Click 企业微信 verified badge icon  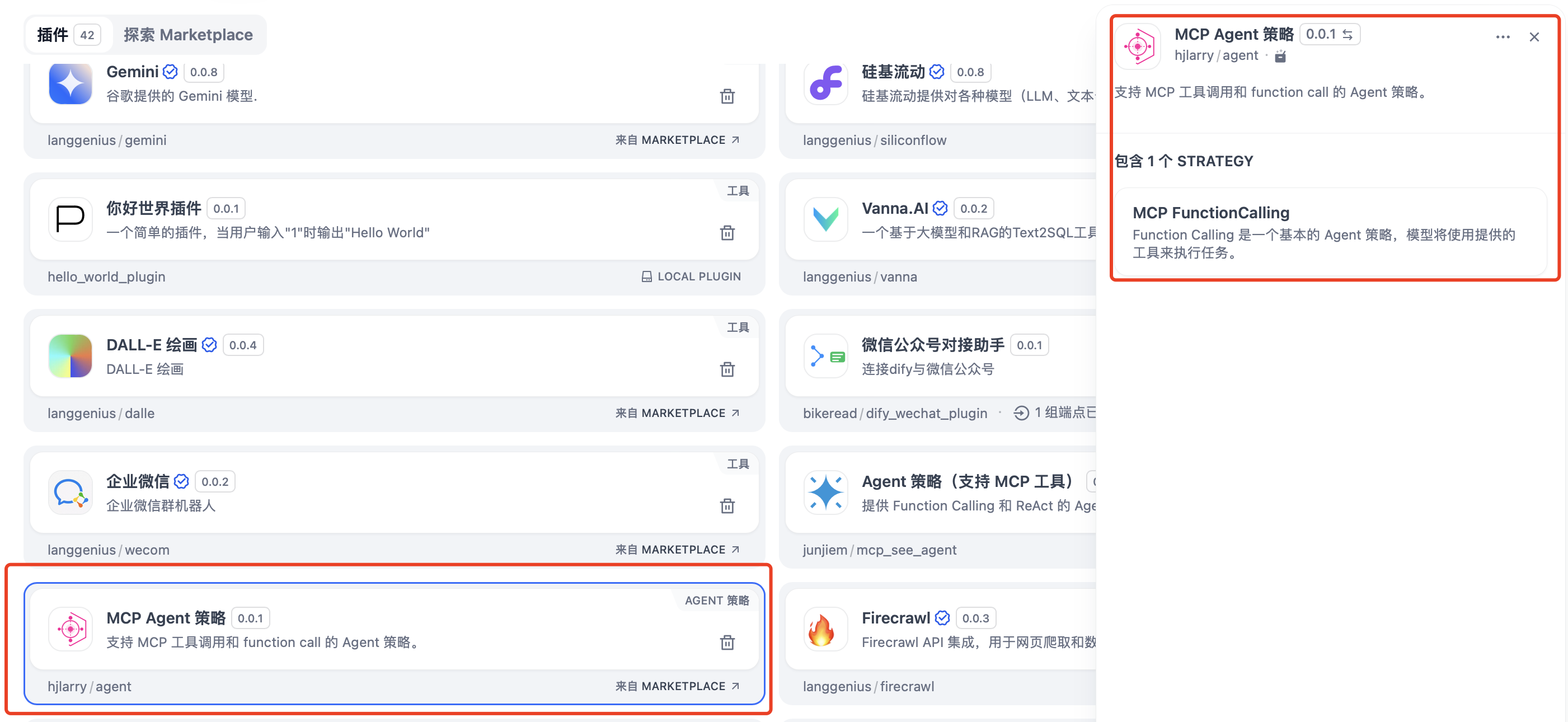pyautogui.click(x=181, y=481)
